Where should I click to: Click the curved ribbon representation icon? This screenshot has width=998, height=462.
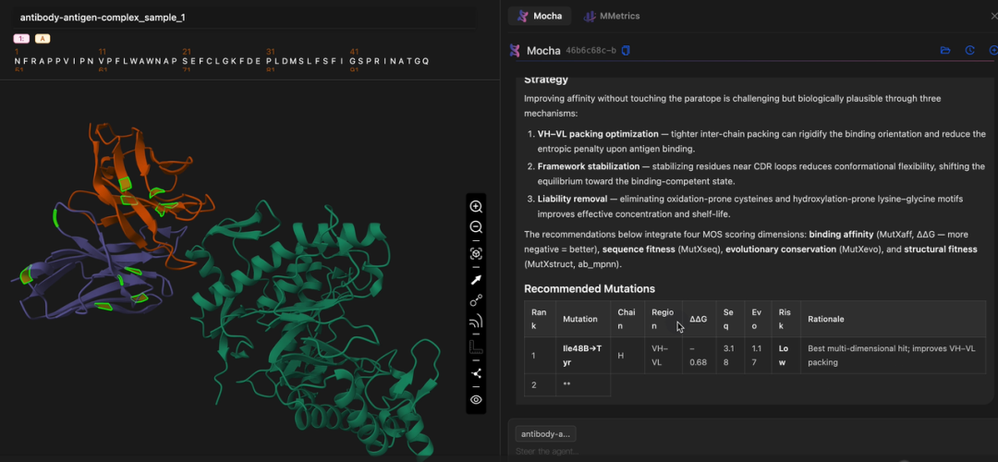click(x=475, y=321)
